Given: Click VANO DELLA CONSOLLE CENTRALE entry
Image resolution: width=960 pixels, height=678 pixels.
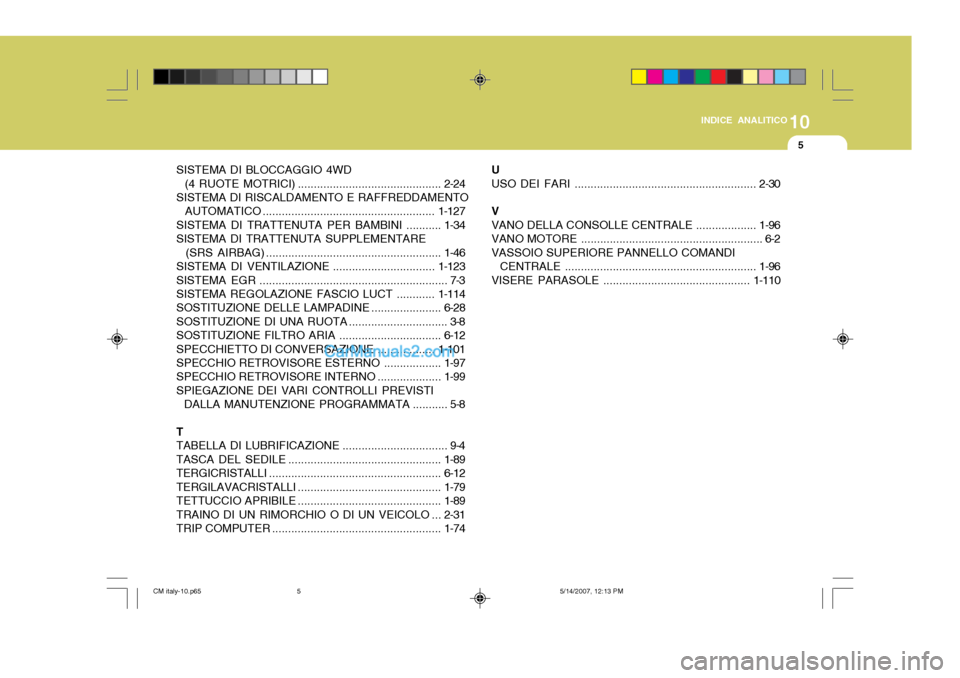Looking at the screenshot, I should [x=636, y=225].
